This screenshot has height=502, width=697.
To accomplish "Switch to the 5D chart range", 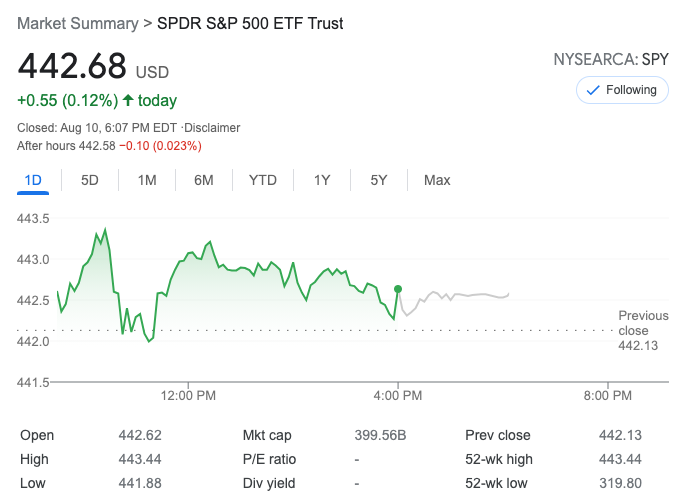I will point(90,180).
